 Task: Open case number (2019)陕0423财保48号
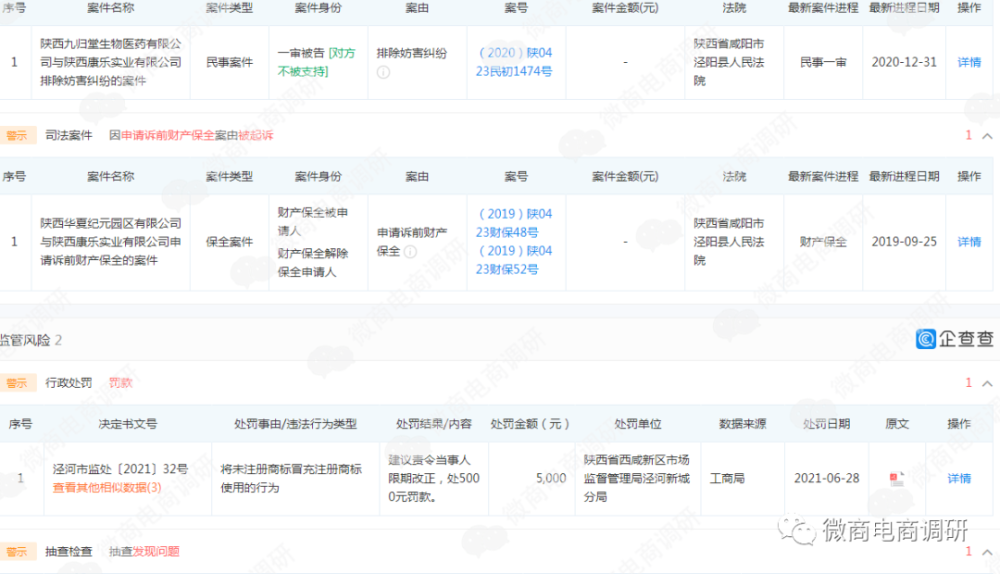click(515, 223)
